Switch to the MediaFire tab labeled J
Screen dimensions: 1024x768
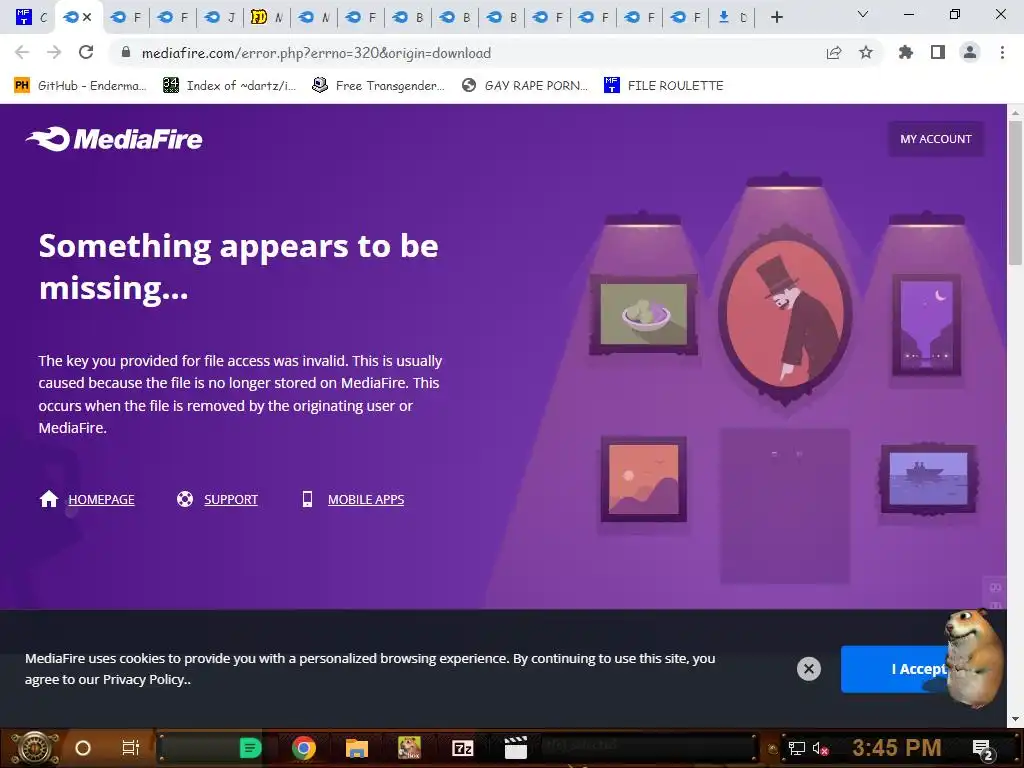click(219, 17)
